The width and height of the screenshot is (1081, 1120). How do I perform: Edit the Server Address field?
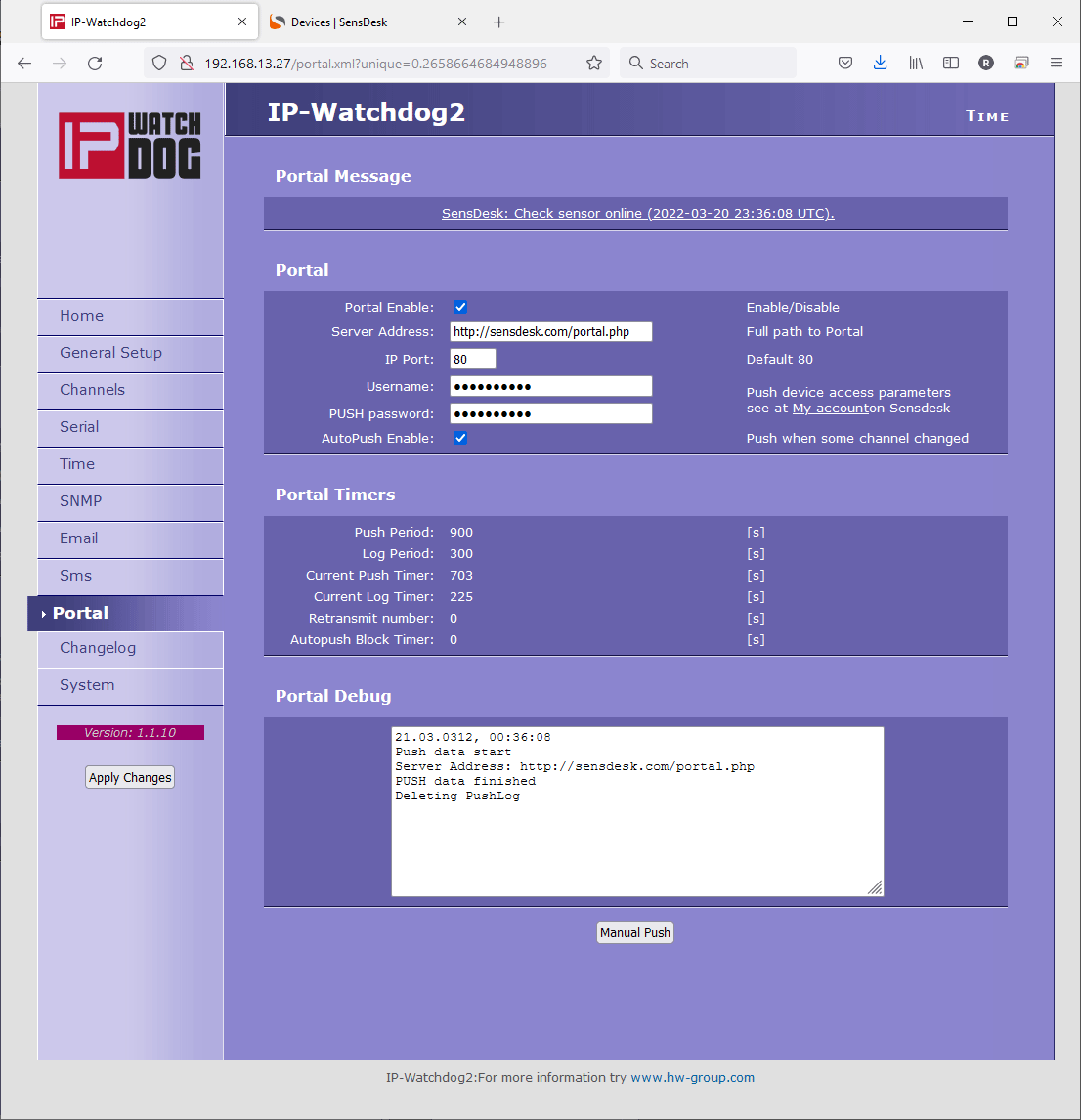551,331
